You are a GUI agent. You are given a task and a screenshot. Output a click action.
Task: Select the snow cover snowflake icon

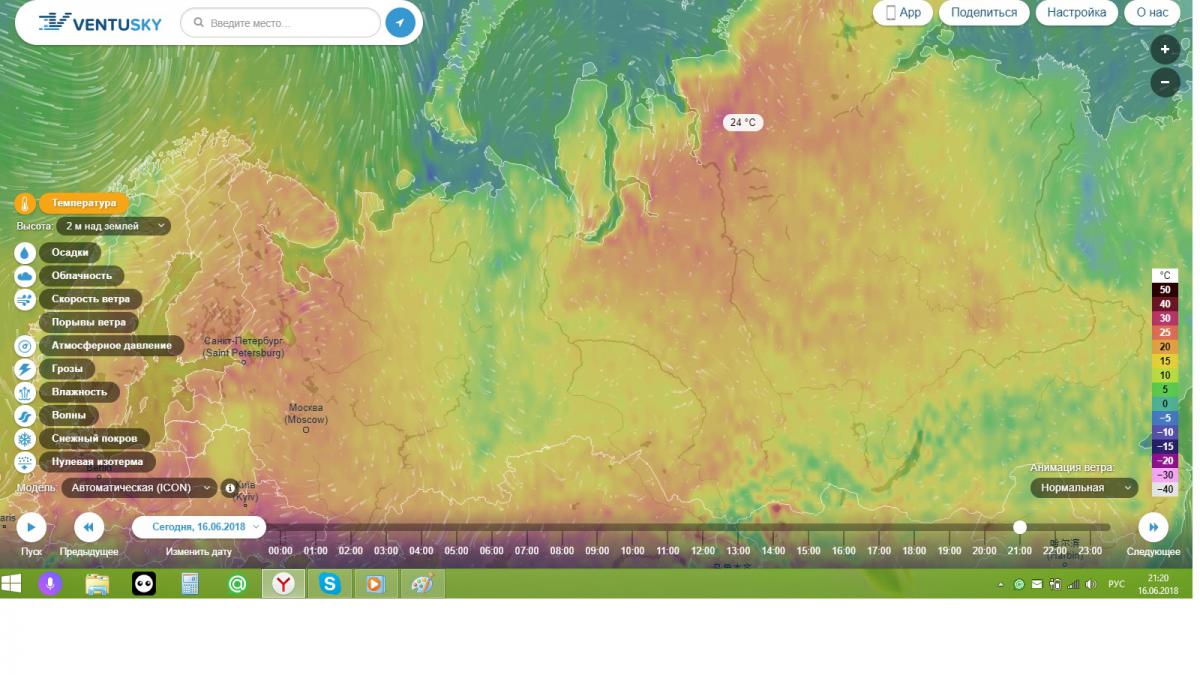25,439
